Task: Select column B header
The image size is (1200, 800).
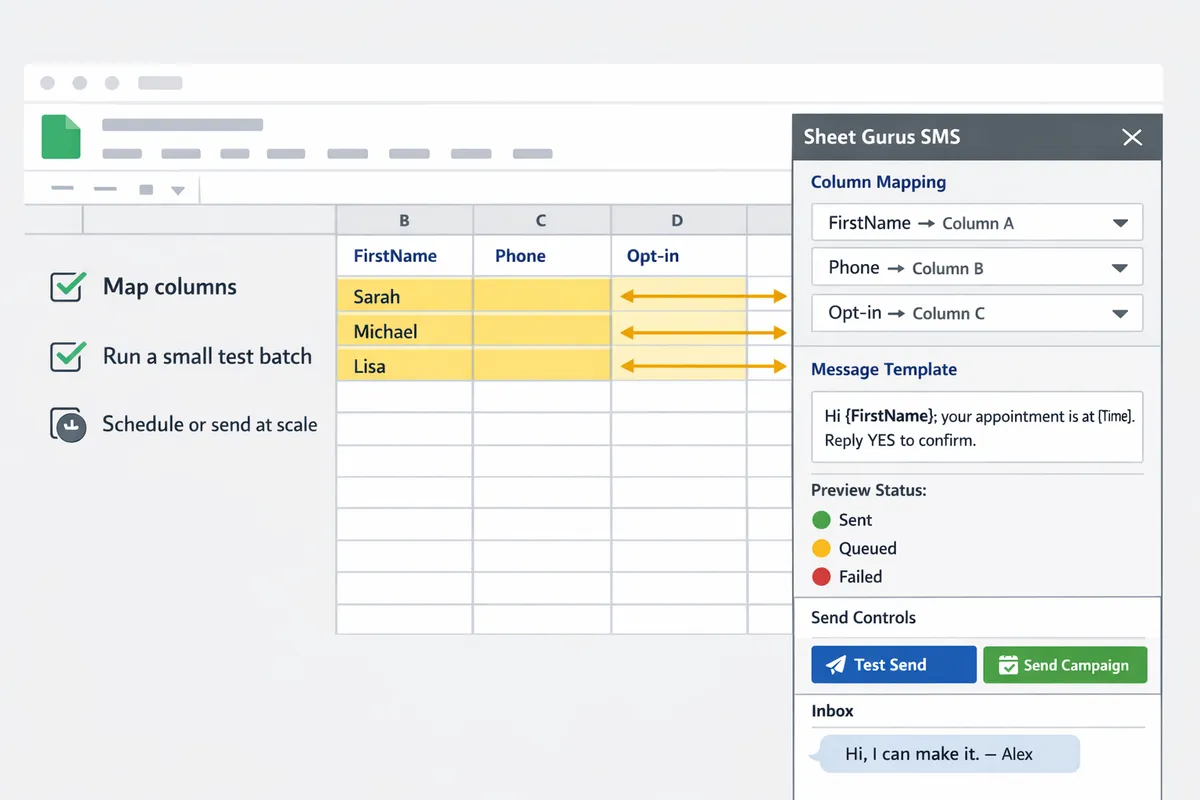Action: pos(404,221)
